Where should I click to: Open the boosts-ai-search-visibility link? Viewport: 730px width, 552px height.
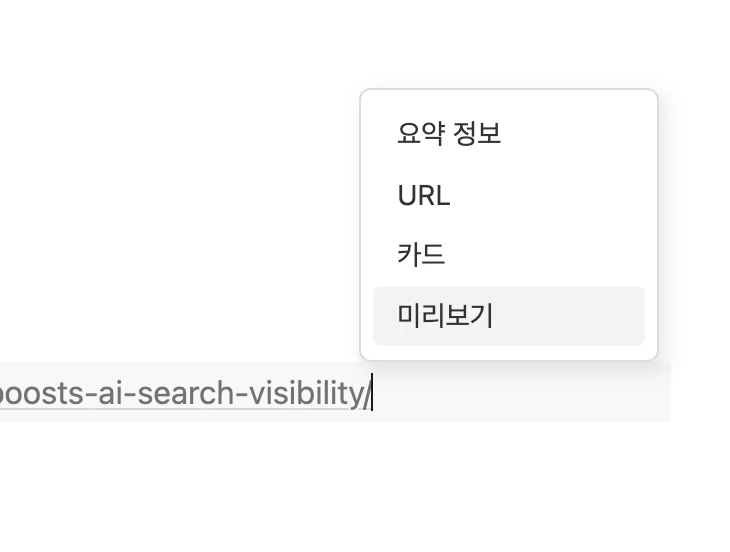(180, 394)
